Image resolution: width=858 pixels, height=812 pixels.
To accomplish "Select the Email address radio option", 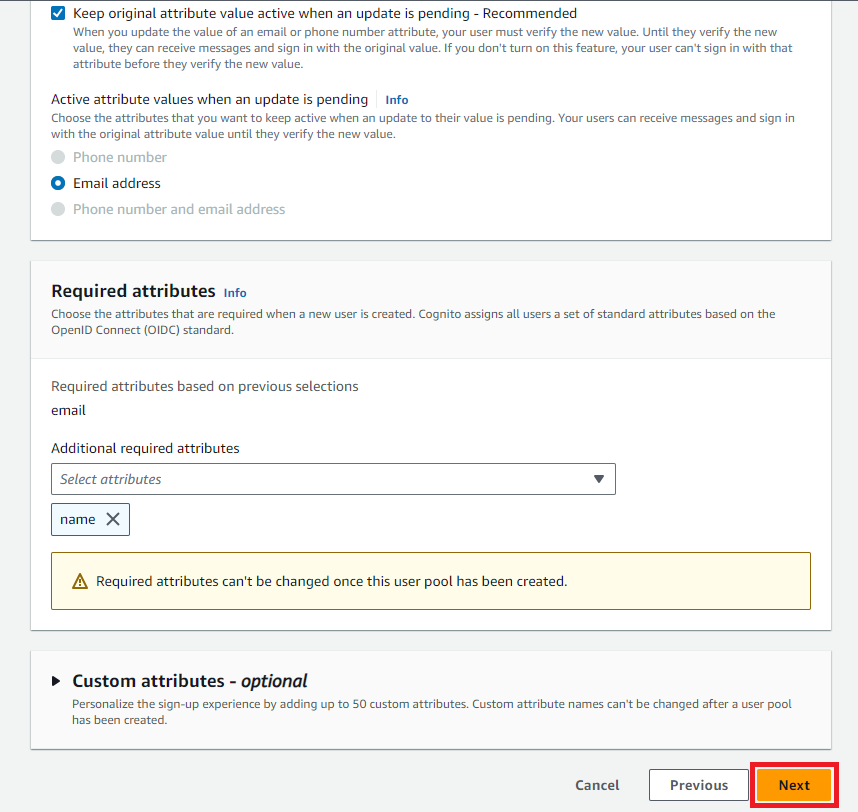I will point(58,183).
